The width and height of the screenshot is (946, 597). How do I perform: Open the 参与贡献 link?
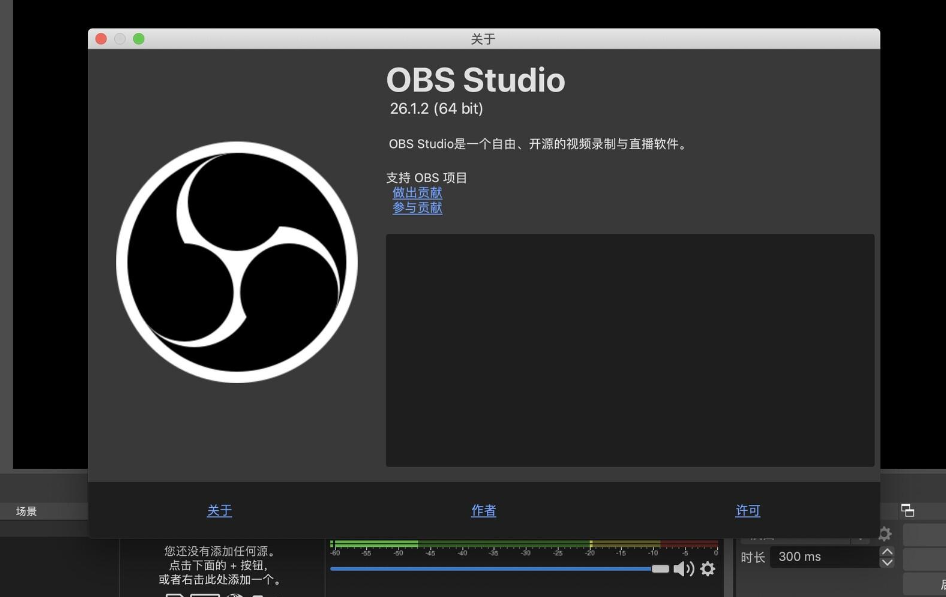pyautogui.click(x=417, y=208)
